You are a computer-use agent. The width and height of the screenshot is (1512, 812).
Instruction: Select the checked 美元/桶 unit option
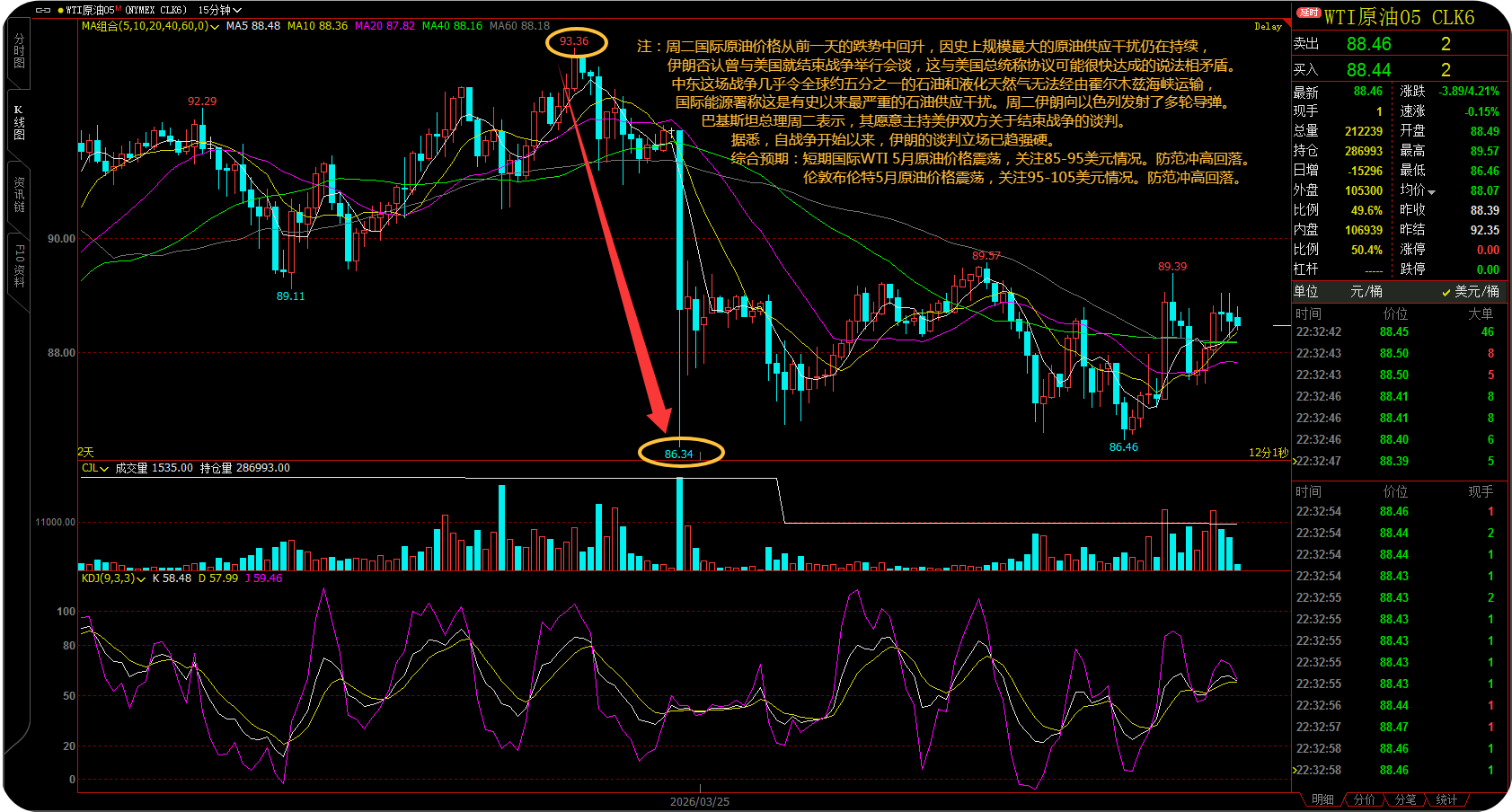tap(1470, 292)
